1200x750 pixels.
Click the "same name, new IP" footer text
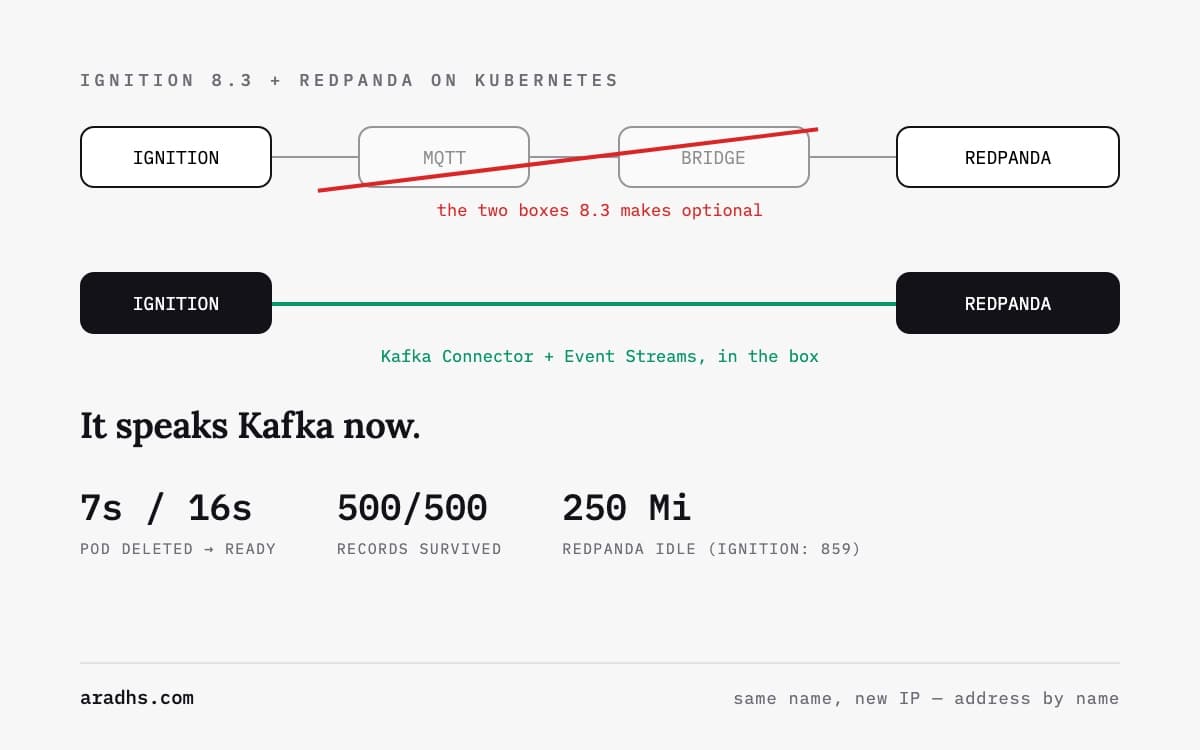(827, 698)
